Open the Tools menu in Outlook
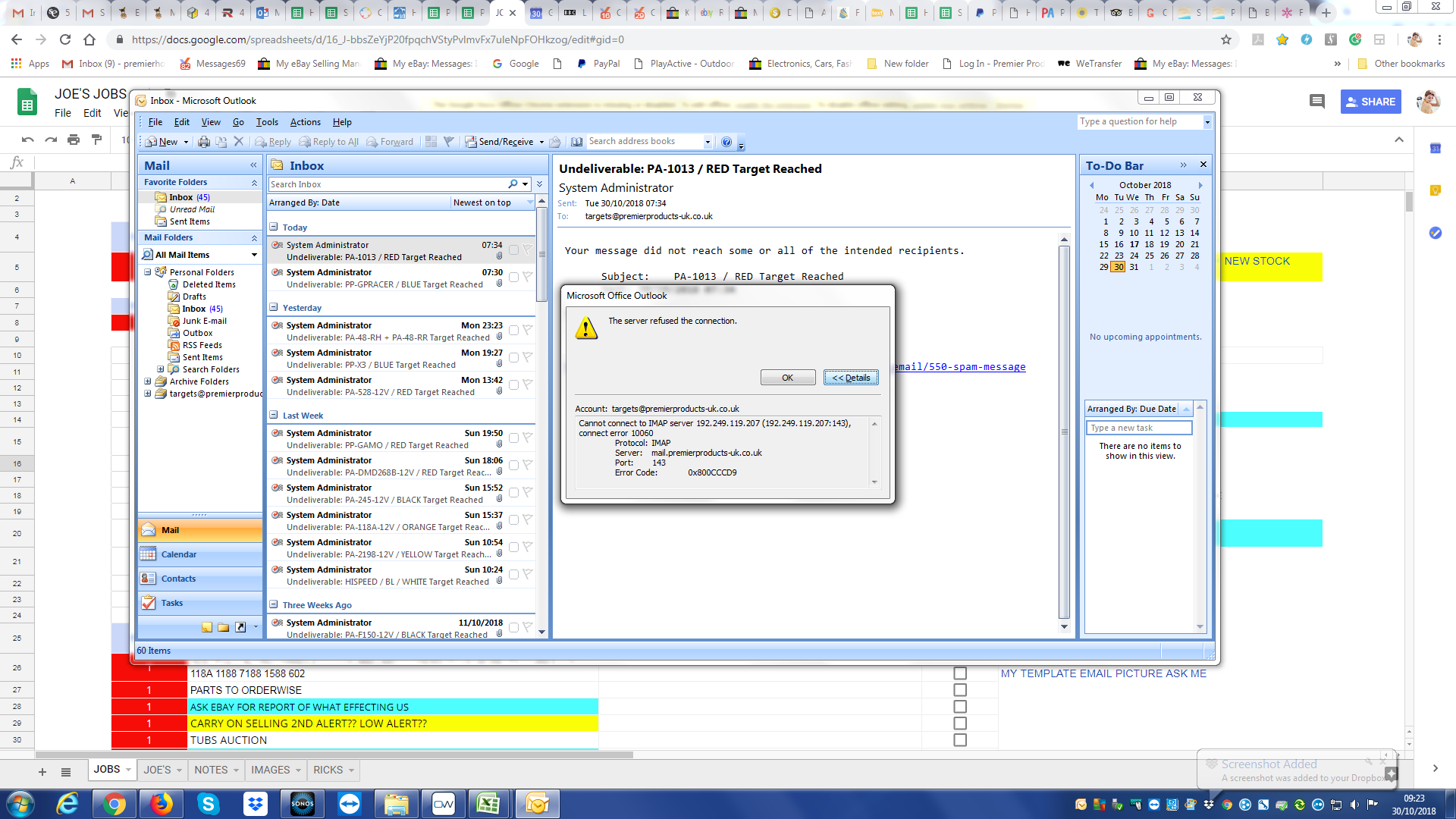 tap(267, 122)
